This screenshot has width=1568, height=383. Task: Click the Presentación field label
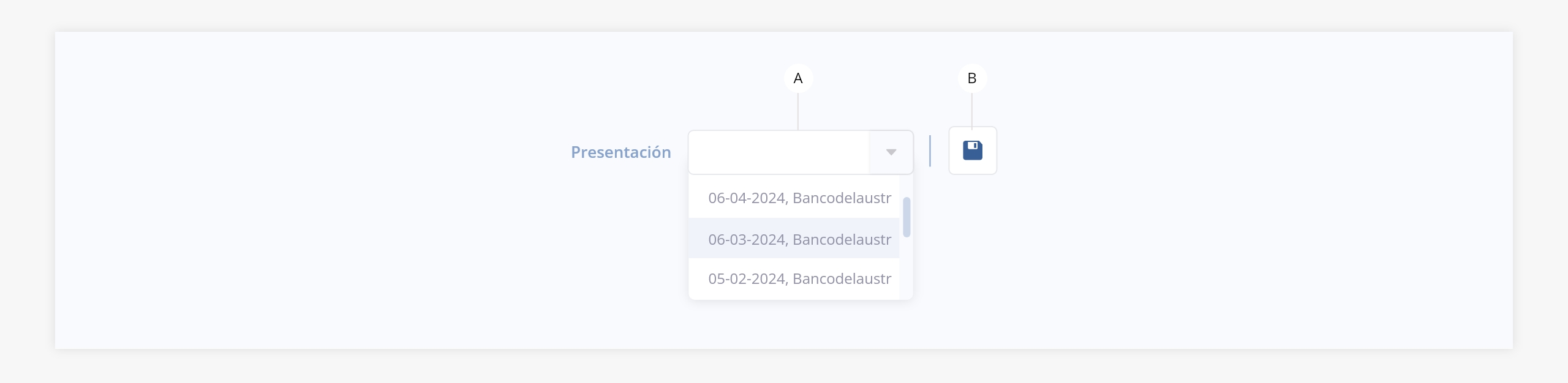pyautogui.click(x=620, y=152)
